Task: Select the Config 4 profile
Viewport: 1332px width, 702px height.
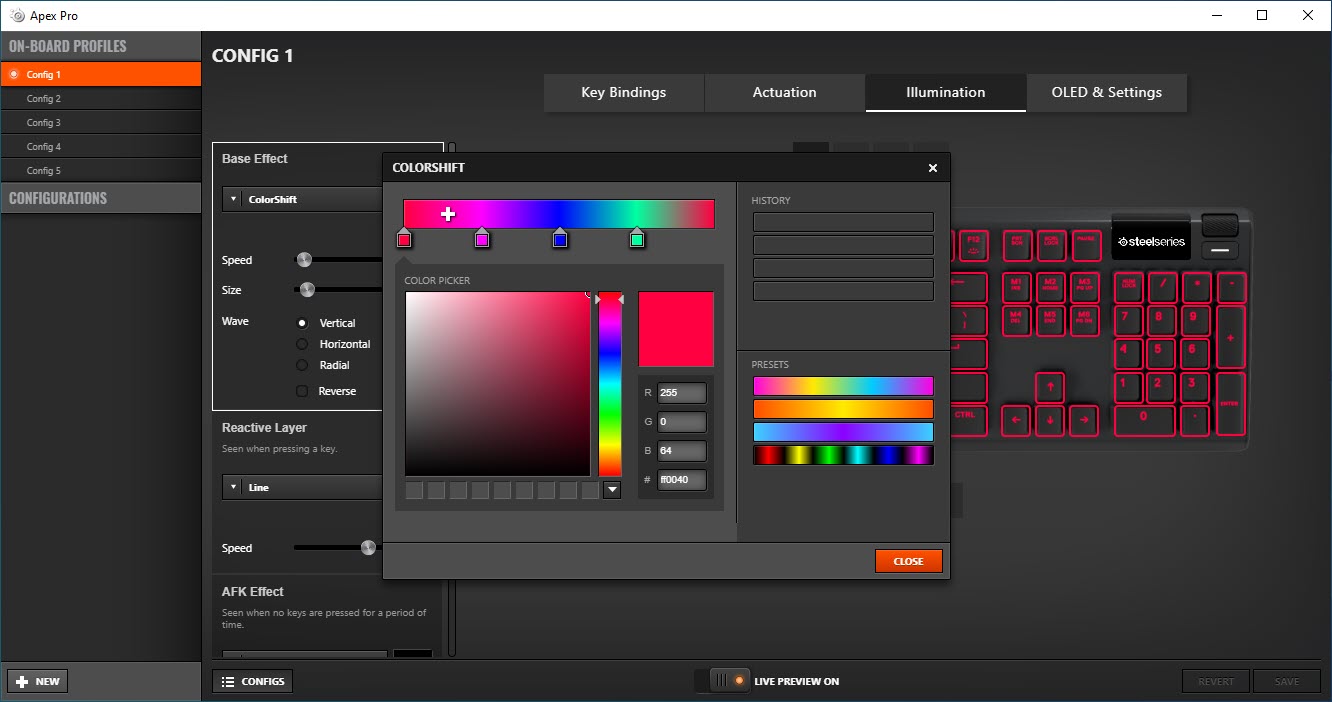Action: [x=101, y=146]
